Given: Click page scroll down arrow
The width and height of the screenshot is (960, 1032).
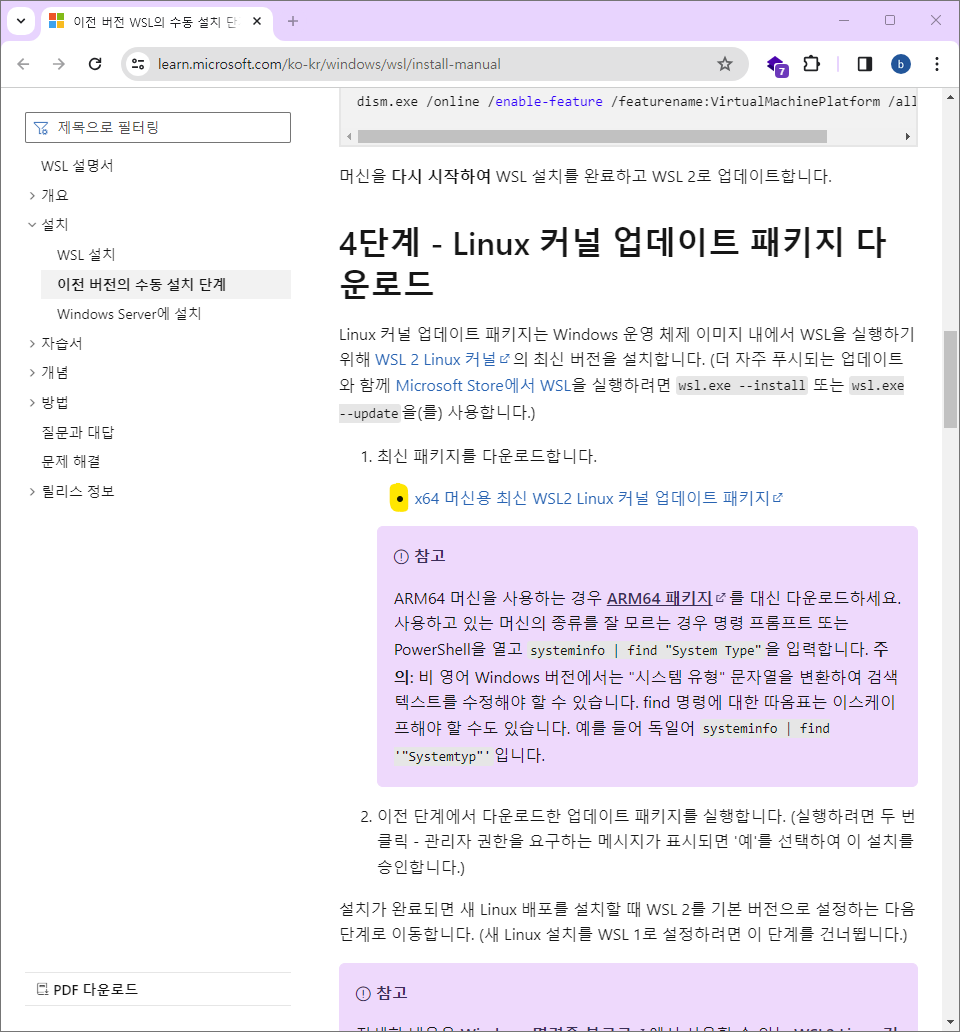Looking at the screenshot, I should 950,1022.
